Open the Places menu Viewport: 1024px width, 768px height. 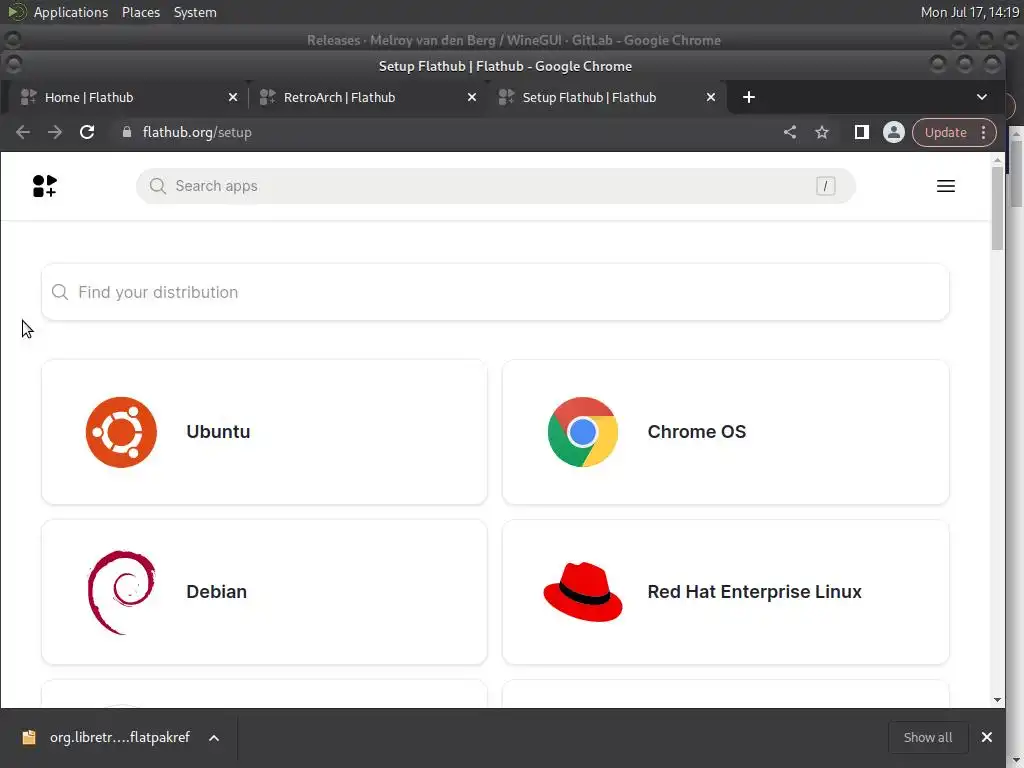[141, 12]
